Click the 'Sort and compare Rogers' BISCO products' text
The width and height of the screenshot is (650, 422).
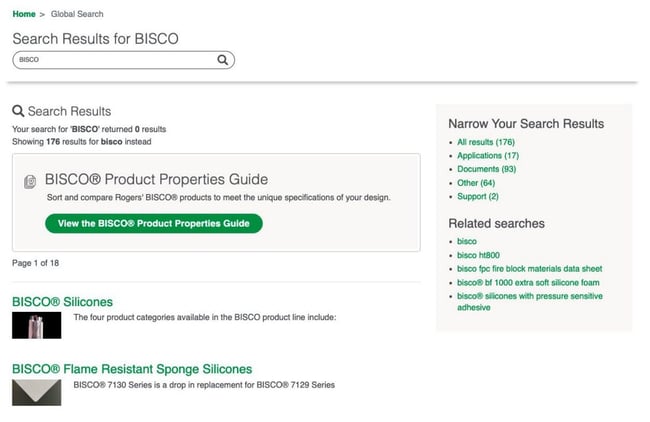[218, 197]
